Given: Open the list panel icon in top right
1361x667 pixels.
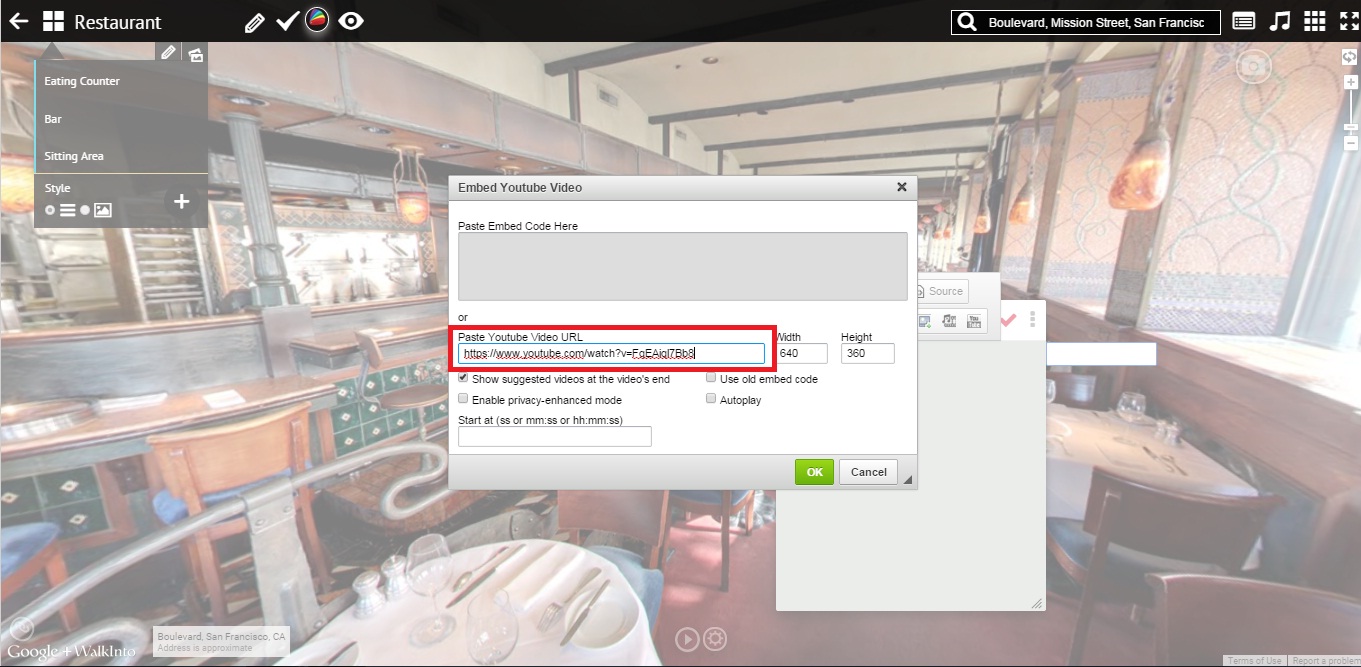Looking at the screenshot, I should pyautogui.click(x=1244, y=22).
